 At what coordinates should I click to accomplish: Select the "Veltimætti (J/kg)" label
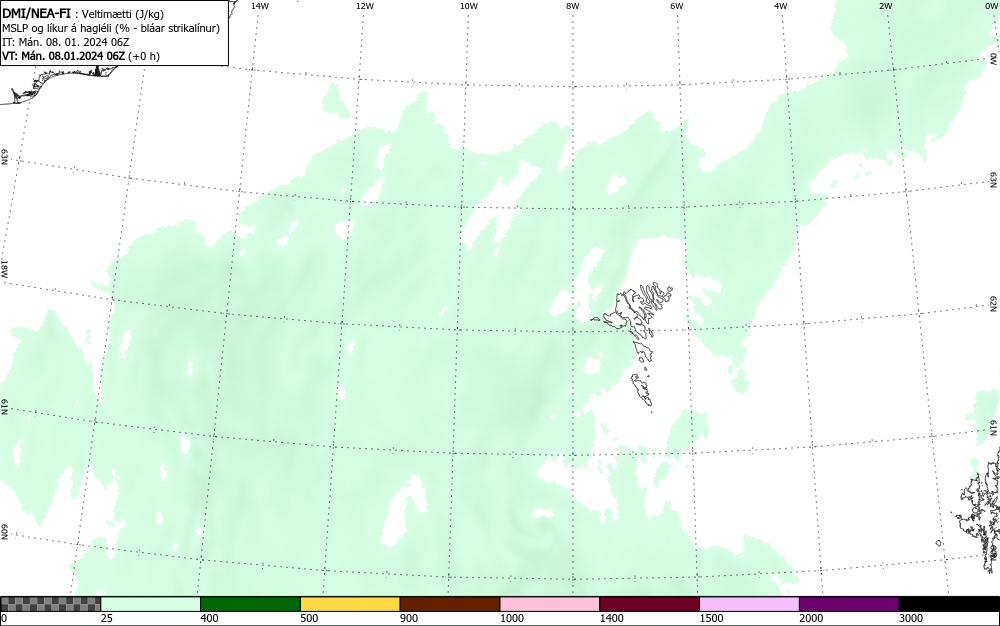(123, 14)
